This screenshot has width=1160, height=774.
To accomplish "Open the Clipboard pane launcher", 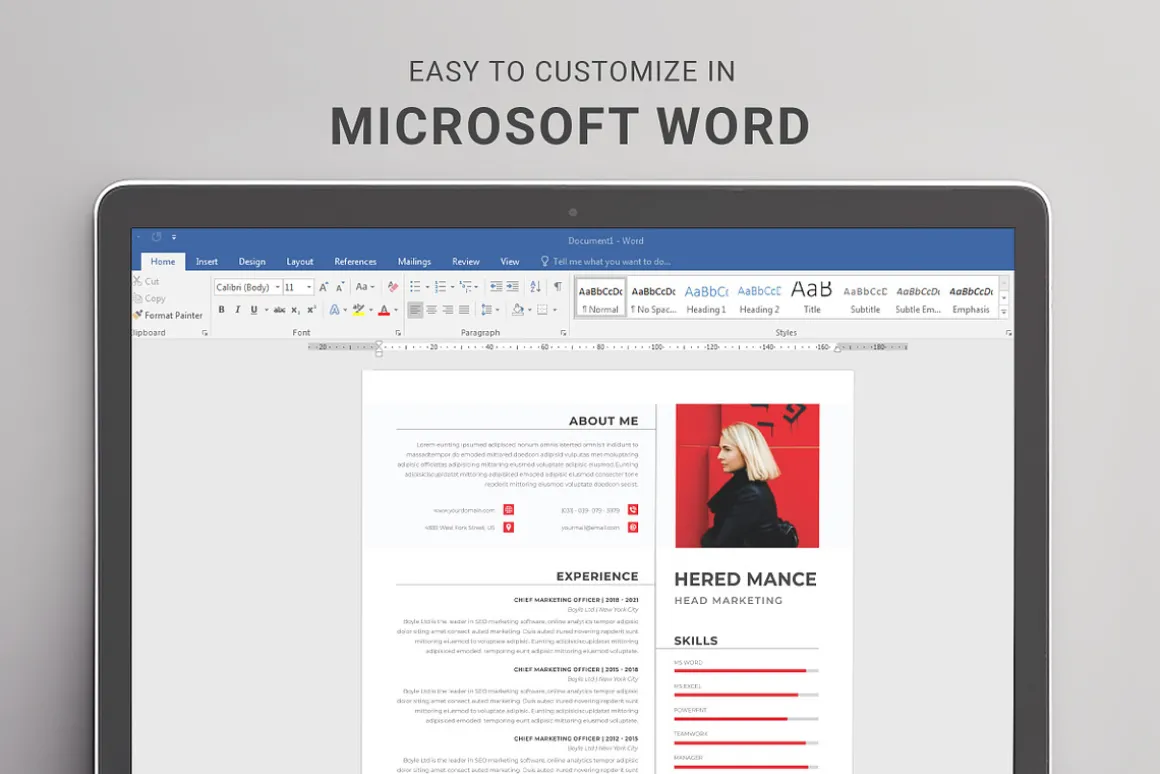I will coord(205,333).
